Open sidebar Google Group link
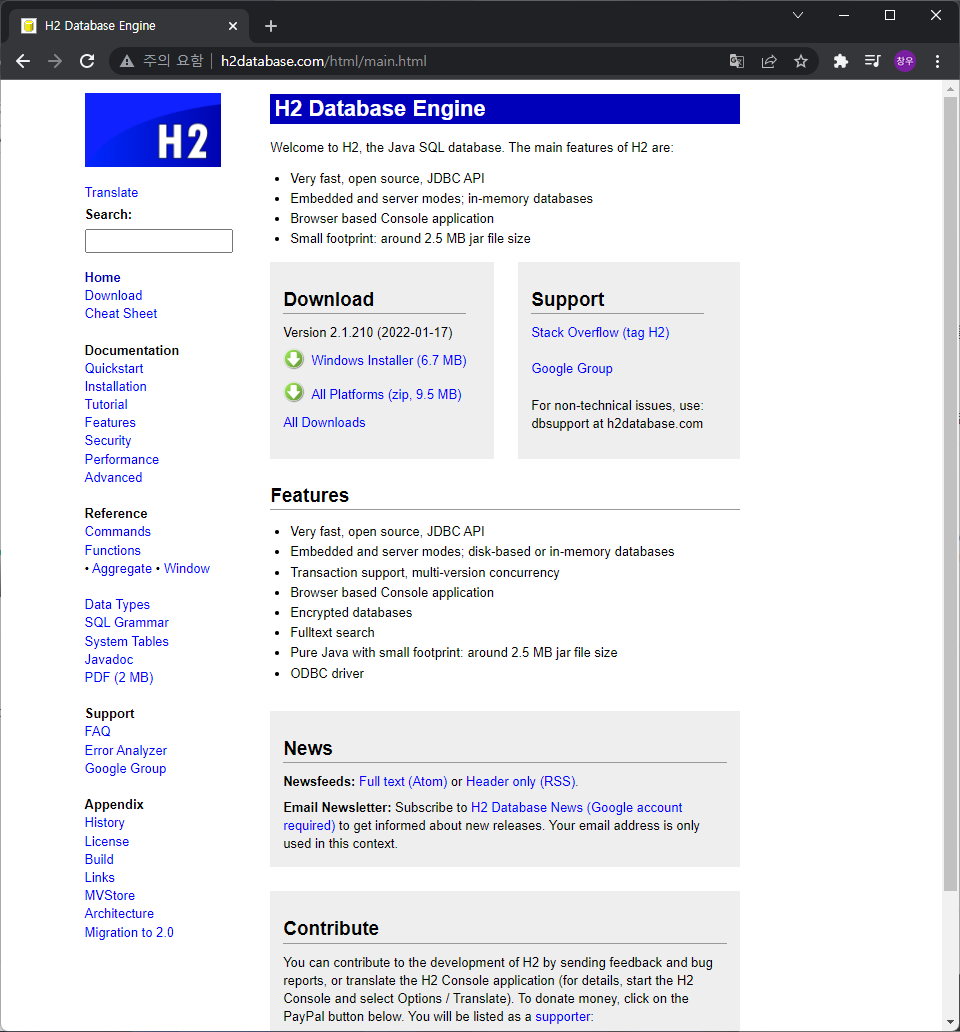The height and width of the screenshot is (1032, 960). click(x=125, y=768)
